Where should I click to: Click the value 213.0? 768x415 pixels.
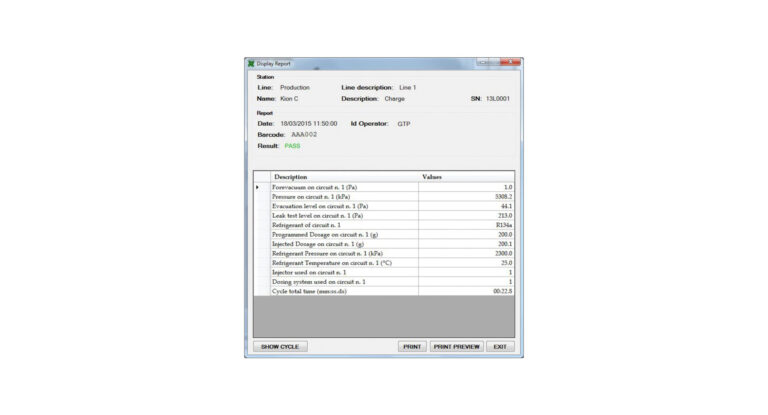[505, 216]
